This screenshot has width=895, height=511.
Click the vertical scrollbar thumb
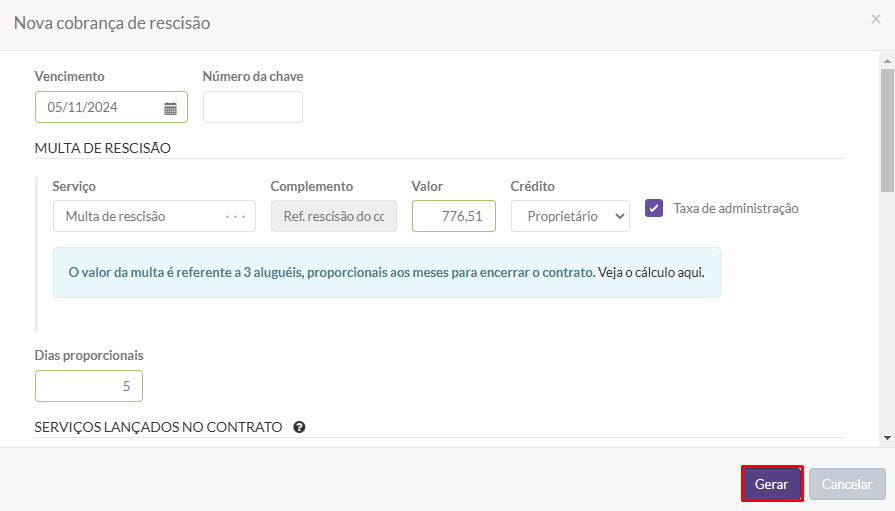[x=887, y=131]
